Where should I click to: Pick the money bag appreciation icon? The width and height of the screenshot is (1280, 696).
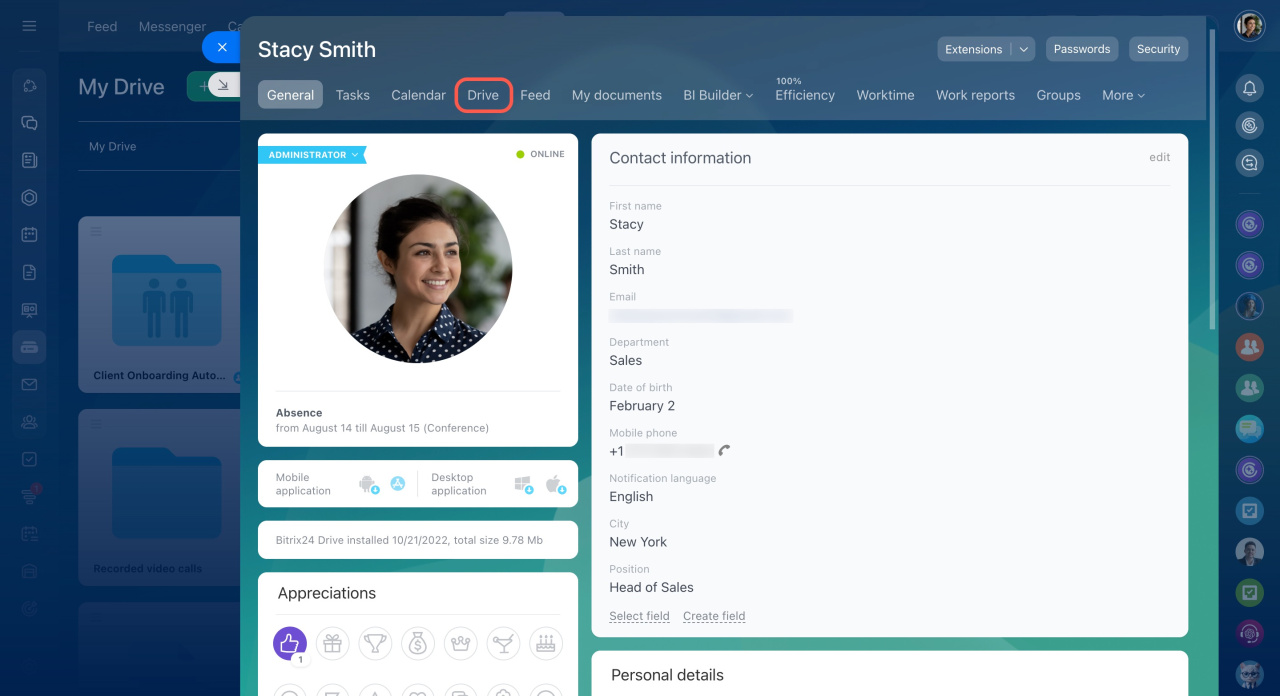click(x=418, y=643)
